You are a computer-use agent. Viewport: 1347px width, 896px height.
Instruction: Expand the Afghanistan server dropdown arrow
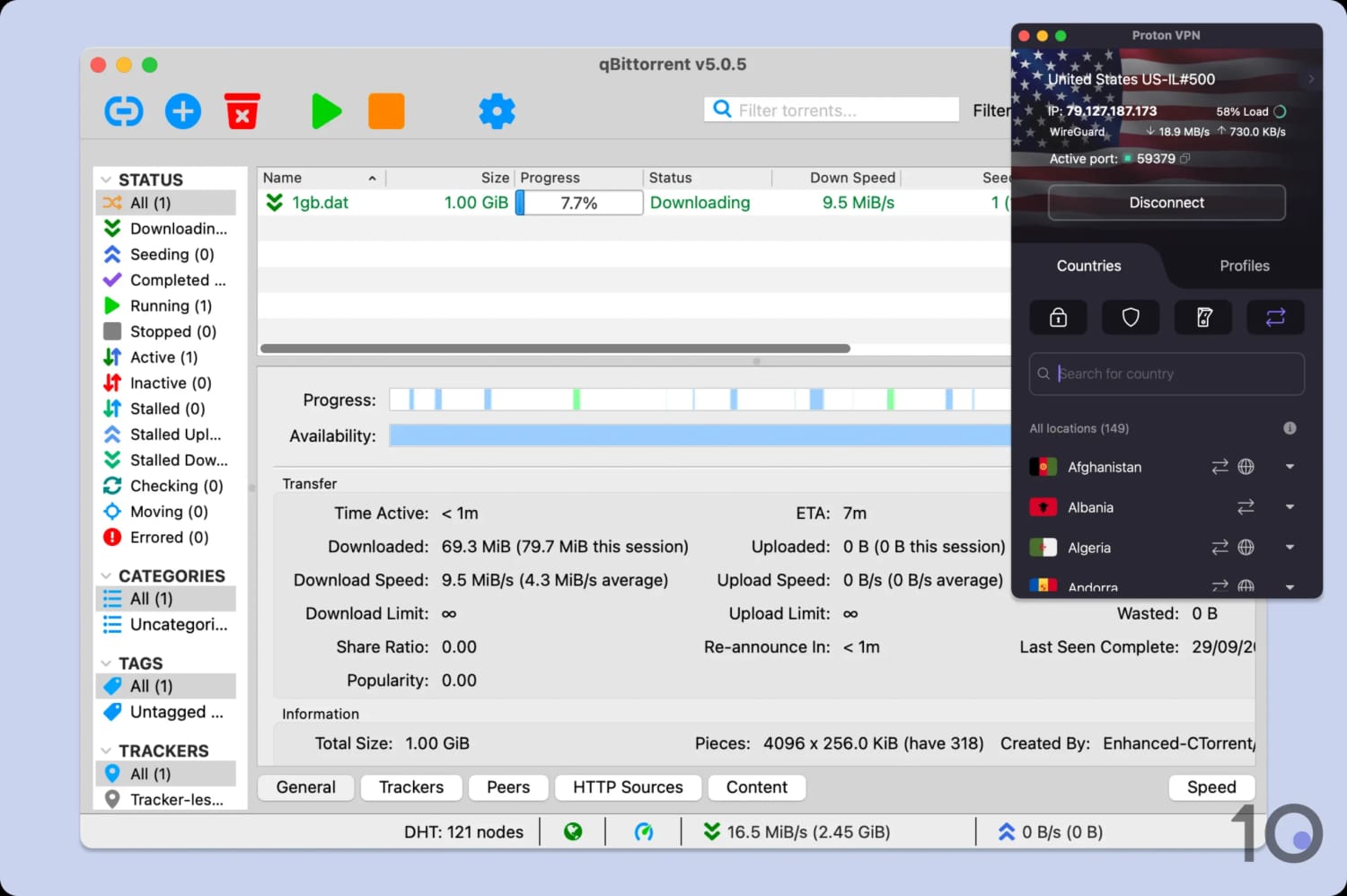(1290, 467)
